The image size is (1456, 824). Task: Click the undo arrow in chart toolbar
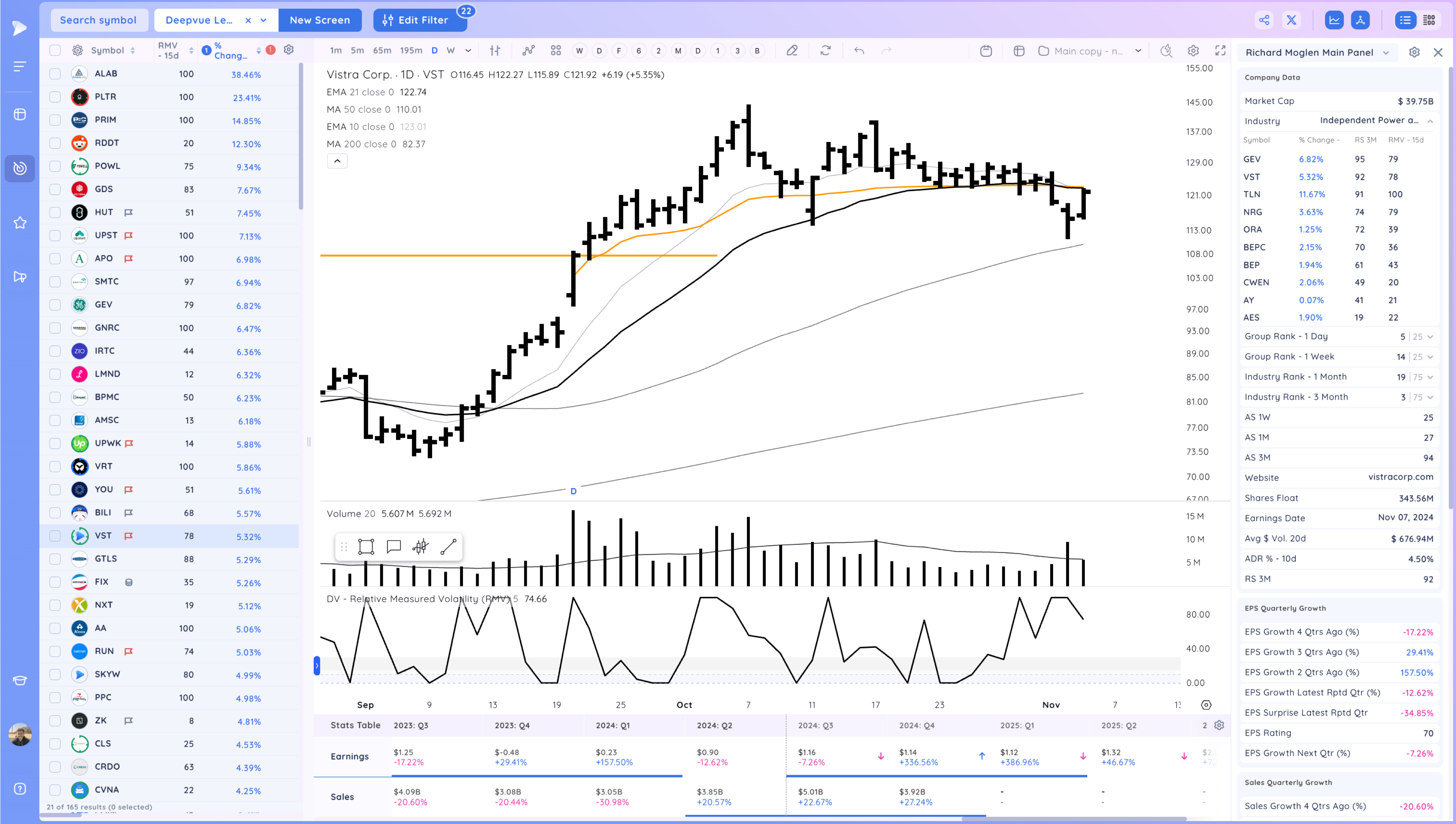click(859, 51)
